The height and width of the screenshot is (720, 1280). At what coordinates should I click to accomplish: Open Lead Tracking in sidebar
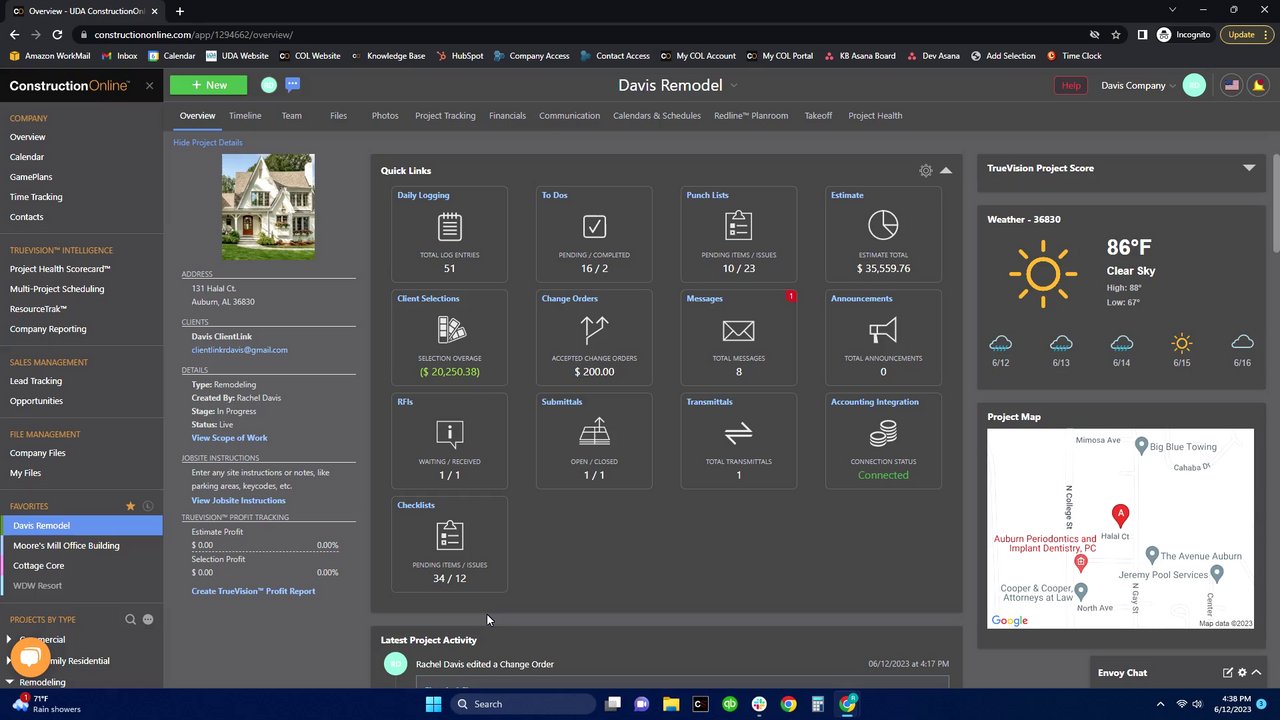(36, 381)
